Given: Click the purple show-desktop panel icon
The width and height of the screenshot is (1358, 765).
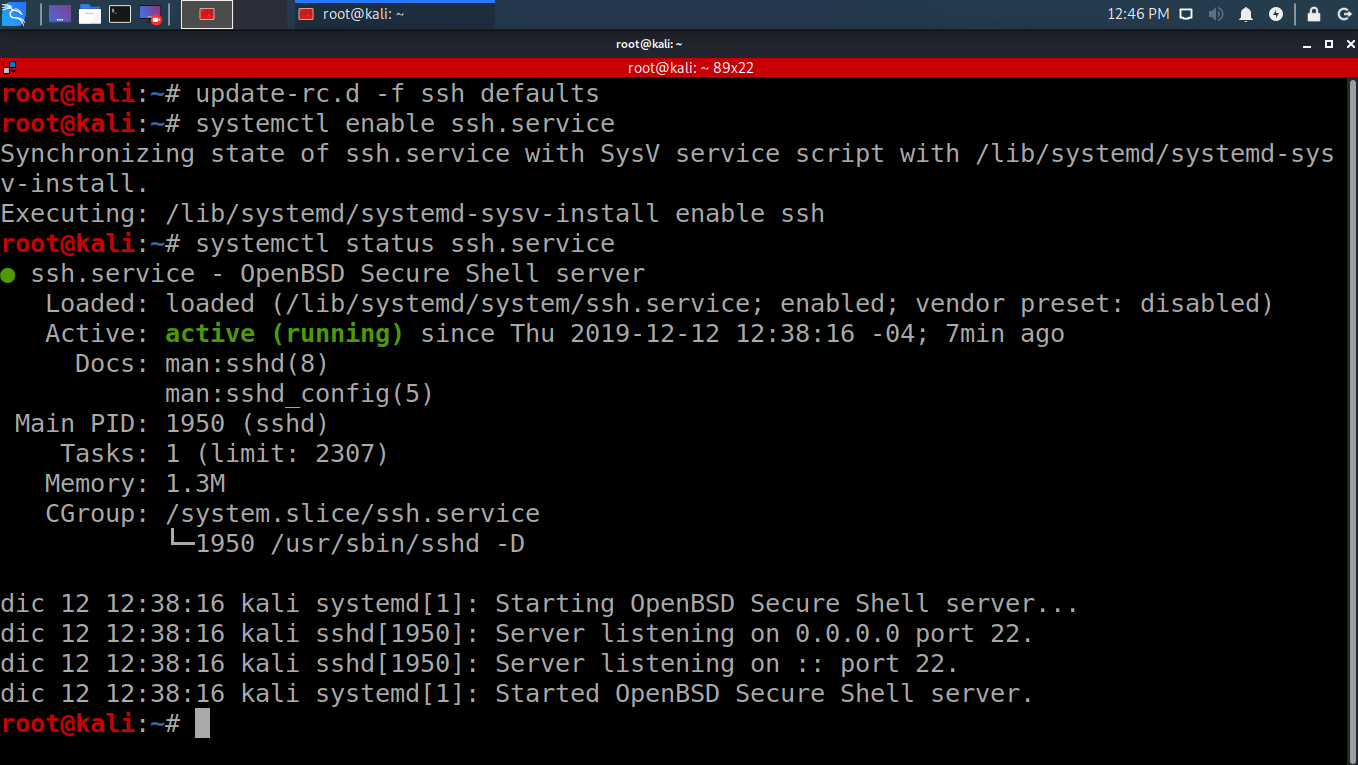Looking at the screenshot, I should tap(60, 14).
